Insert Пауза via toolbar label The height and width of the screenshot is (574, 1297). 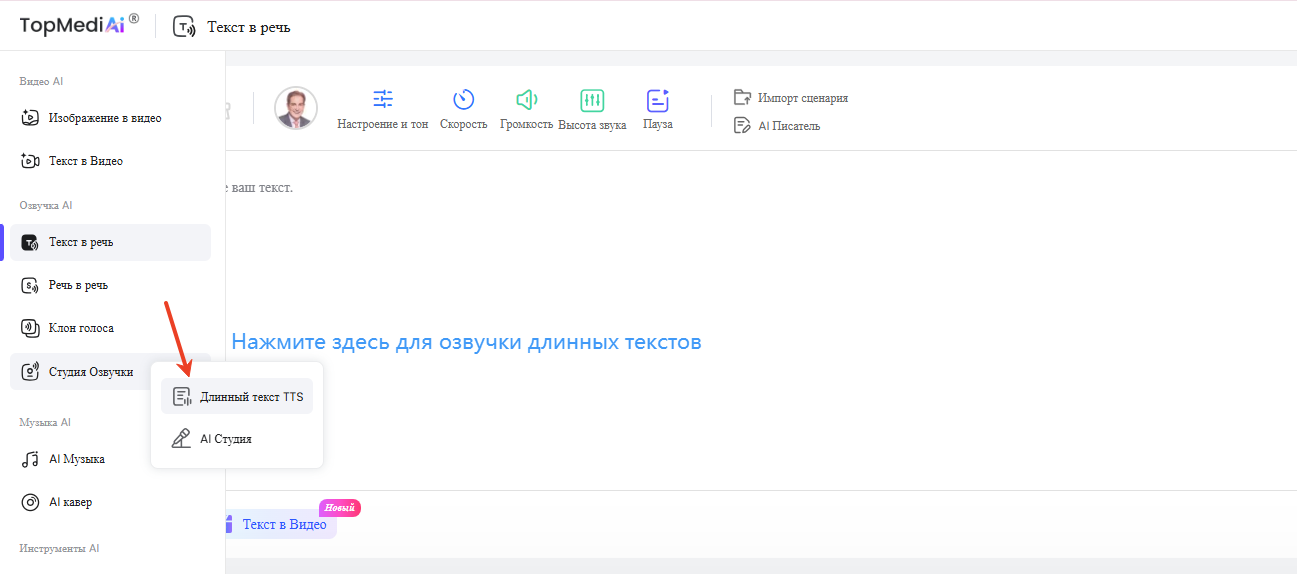coord(657,124)
